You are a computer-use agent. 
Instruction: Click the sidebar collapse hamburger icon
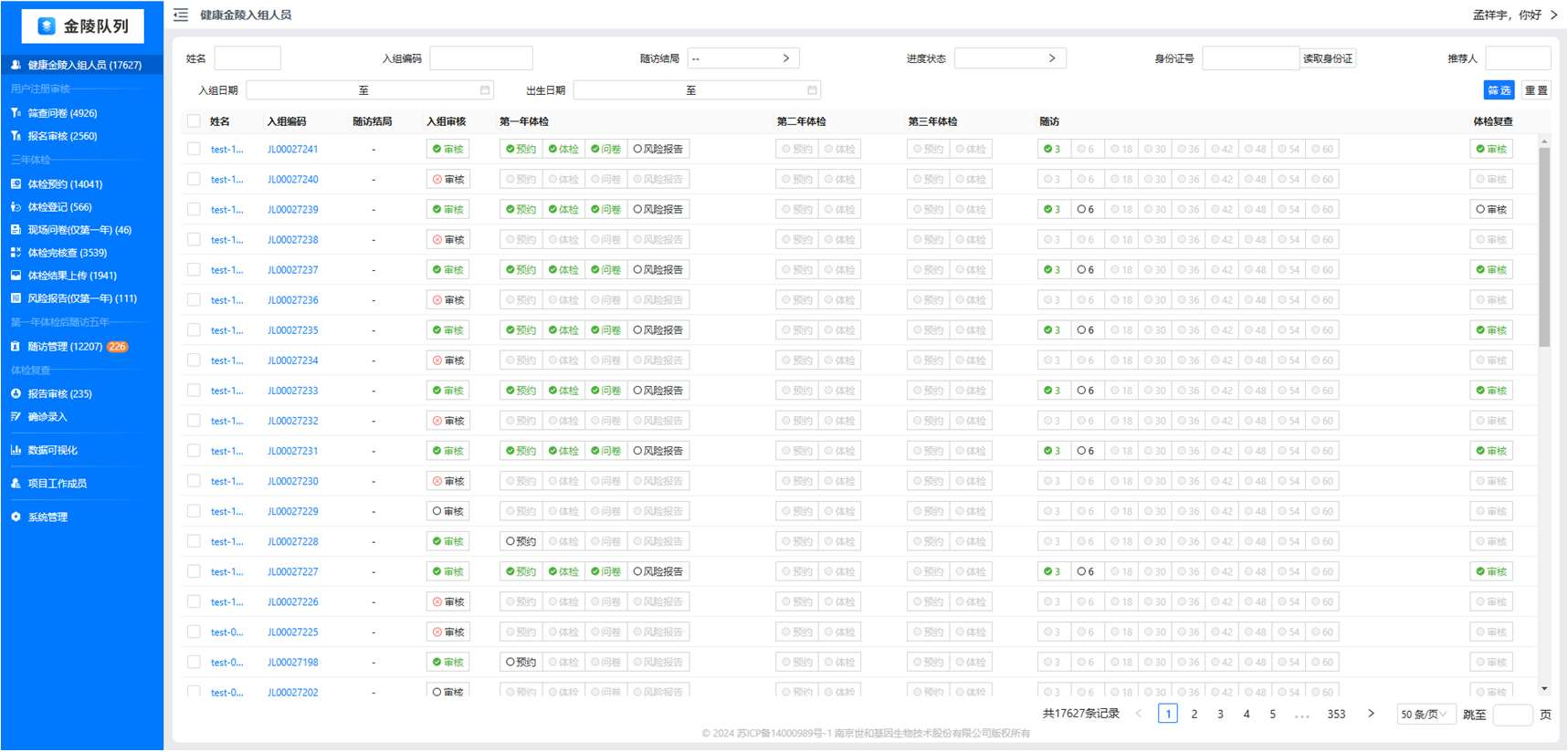click(181, 15)
